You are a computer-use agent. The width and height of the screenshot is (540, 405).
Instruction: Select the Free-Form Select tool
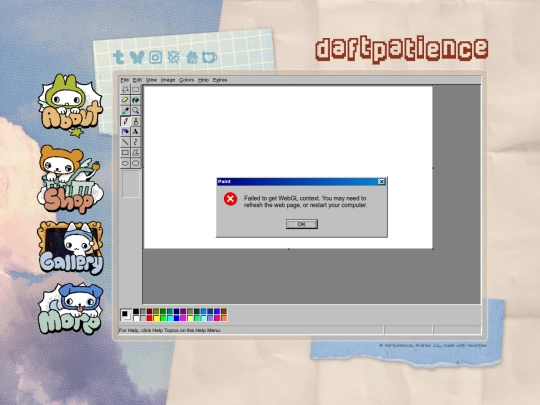[x=125, y=90]
